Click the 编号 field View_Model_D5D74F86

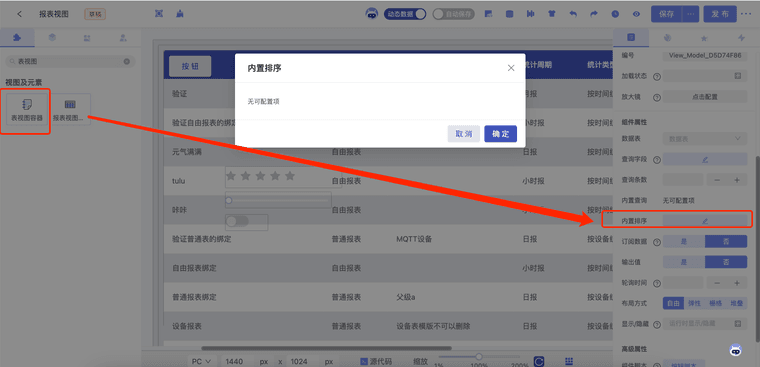705,55
